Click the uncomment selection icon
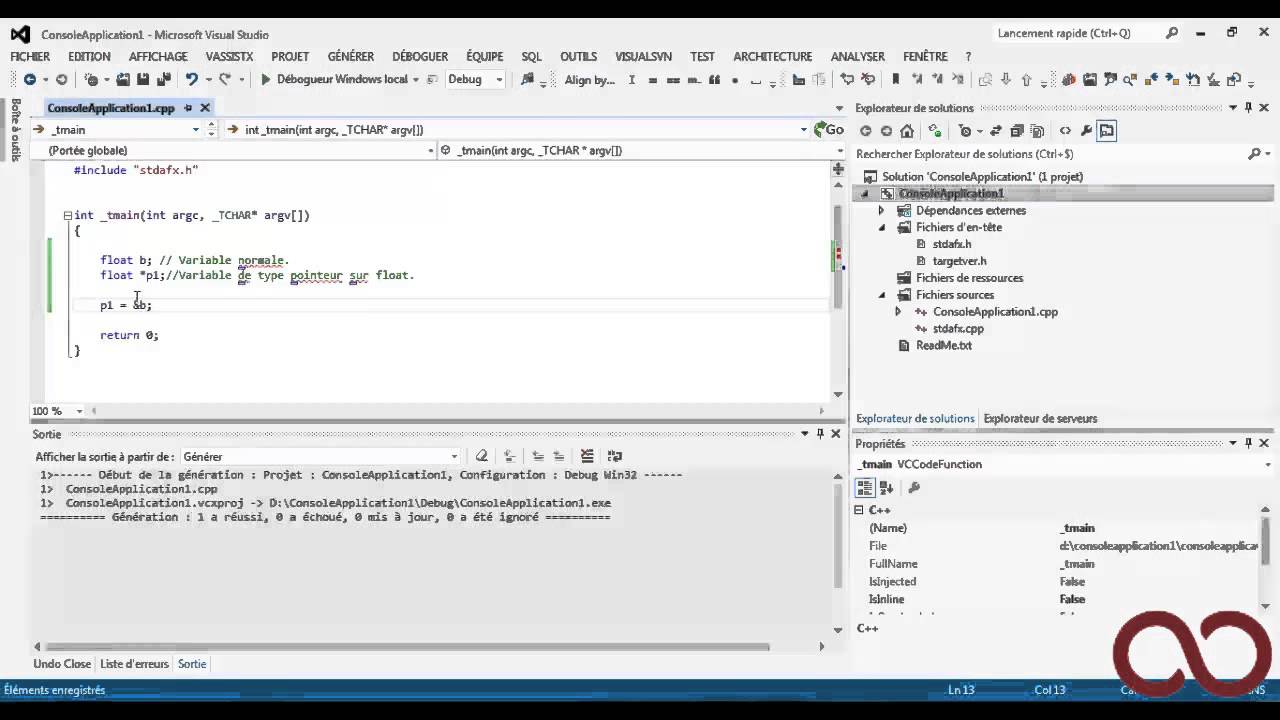The height and width of the screenshot is (720, 1280). click(868, 80)
